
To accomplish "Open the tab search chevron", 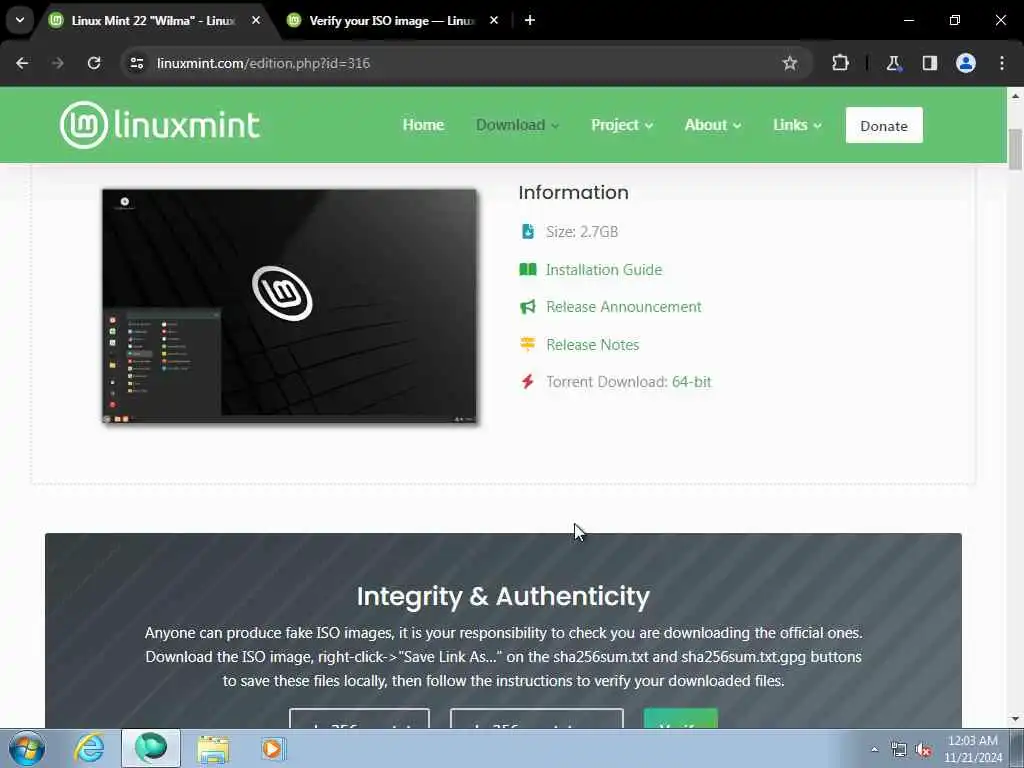I will coord(20,20).
